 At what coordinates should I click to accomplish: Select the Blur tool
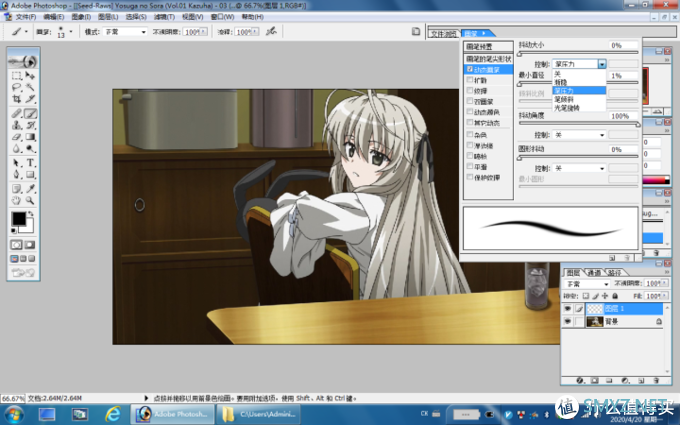tap(16, 149)
